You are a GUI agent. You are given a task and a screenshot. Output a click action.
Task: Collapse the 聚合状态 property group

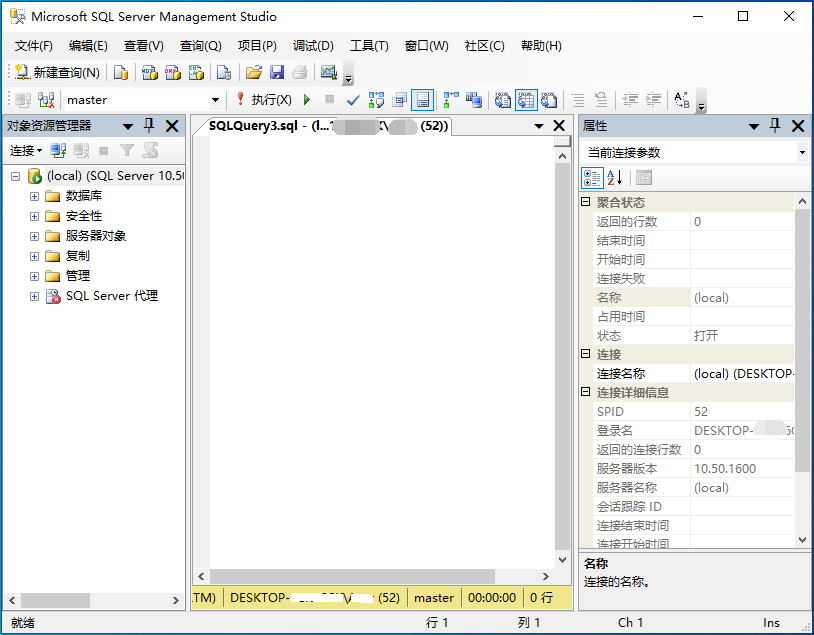click(x=586, y=201)
